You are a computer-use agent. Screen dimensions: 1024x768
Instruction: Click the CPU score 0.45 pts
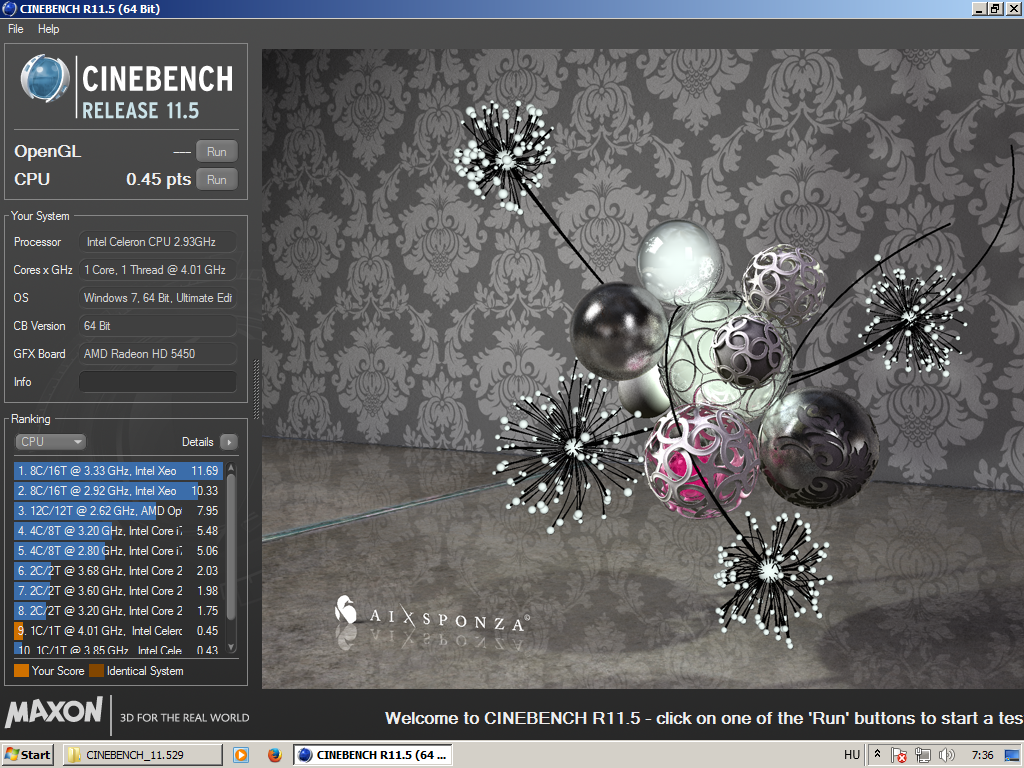(x=159, y=179)
